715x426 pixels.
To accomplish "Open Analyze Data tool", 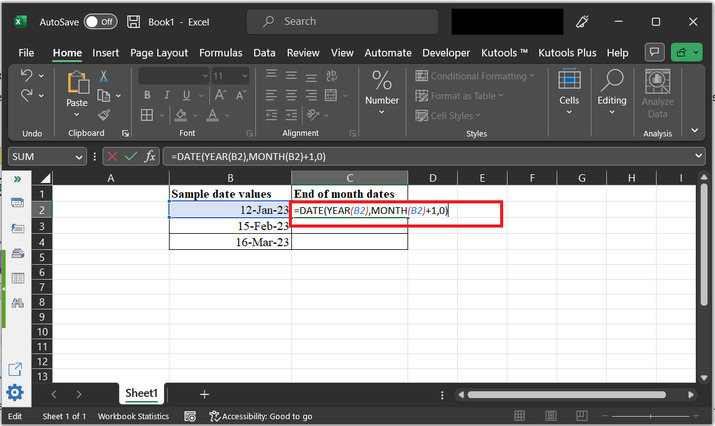I will click(657, 94).
